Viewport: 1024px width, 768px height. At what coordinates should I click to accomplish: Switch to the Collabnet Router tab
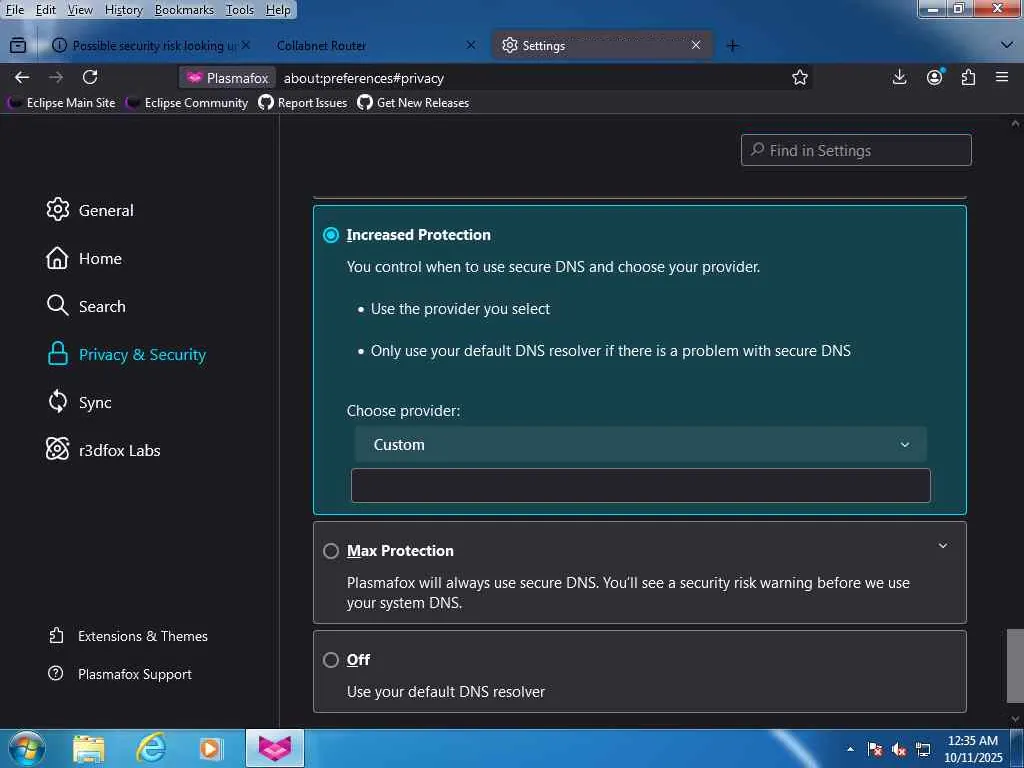click(x=376, y=45)
